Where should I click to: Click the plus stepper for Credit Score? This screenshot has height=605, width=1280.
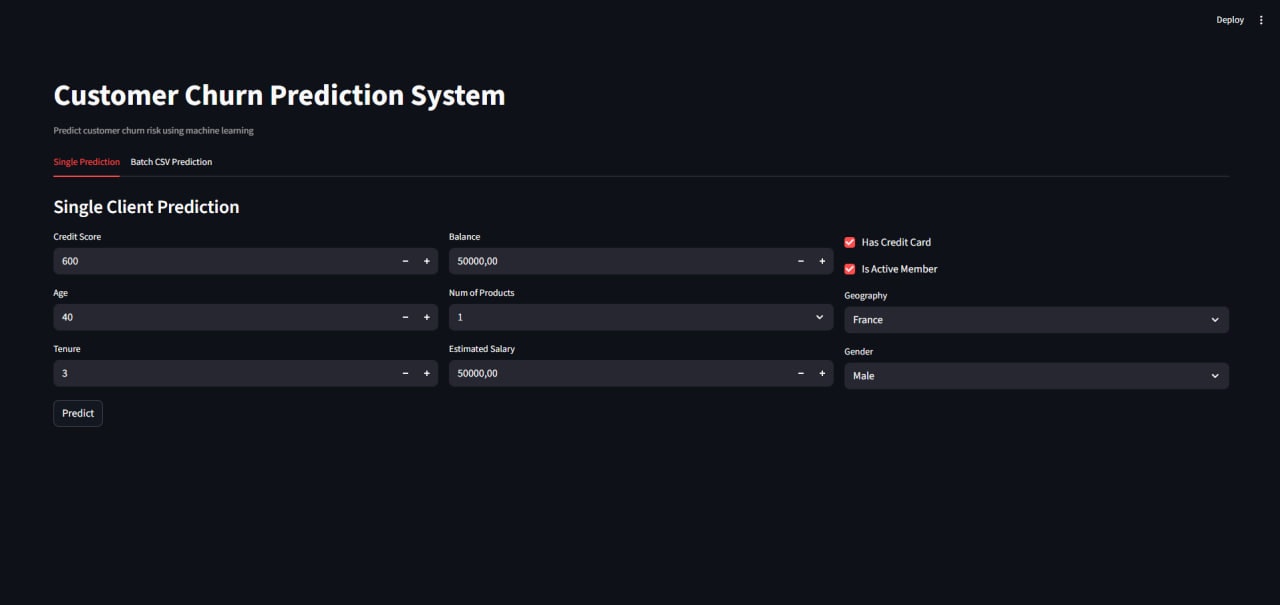coord(426,261)
